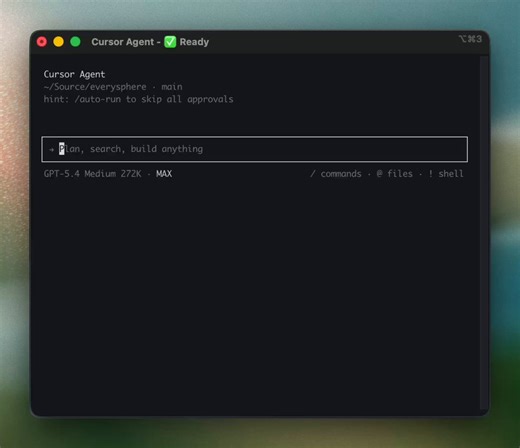Click the green checkmark Ready icon

point(170,42)
